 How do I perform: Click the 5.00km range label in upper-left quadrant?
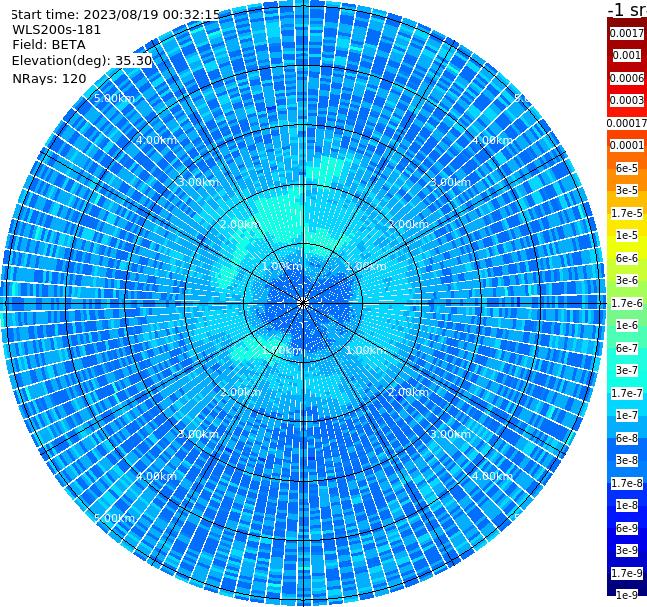coord(114,98)
